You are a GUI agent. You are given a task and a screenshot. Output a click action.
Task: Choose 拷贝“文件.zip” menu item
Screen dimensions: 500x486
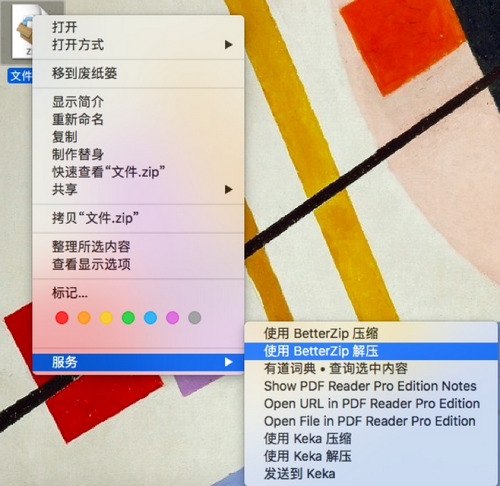138,218
